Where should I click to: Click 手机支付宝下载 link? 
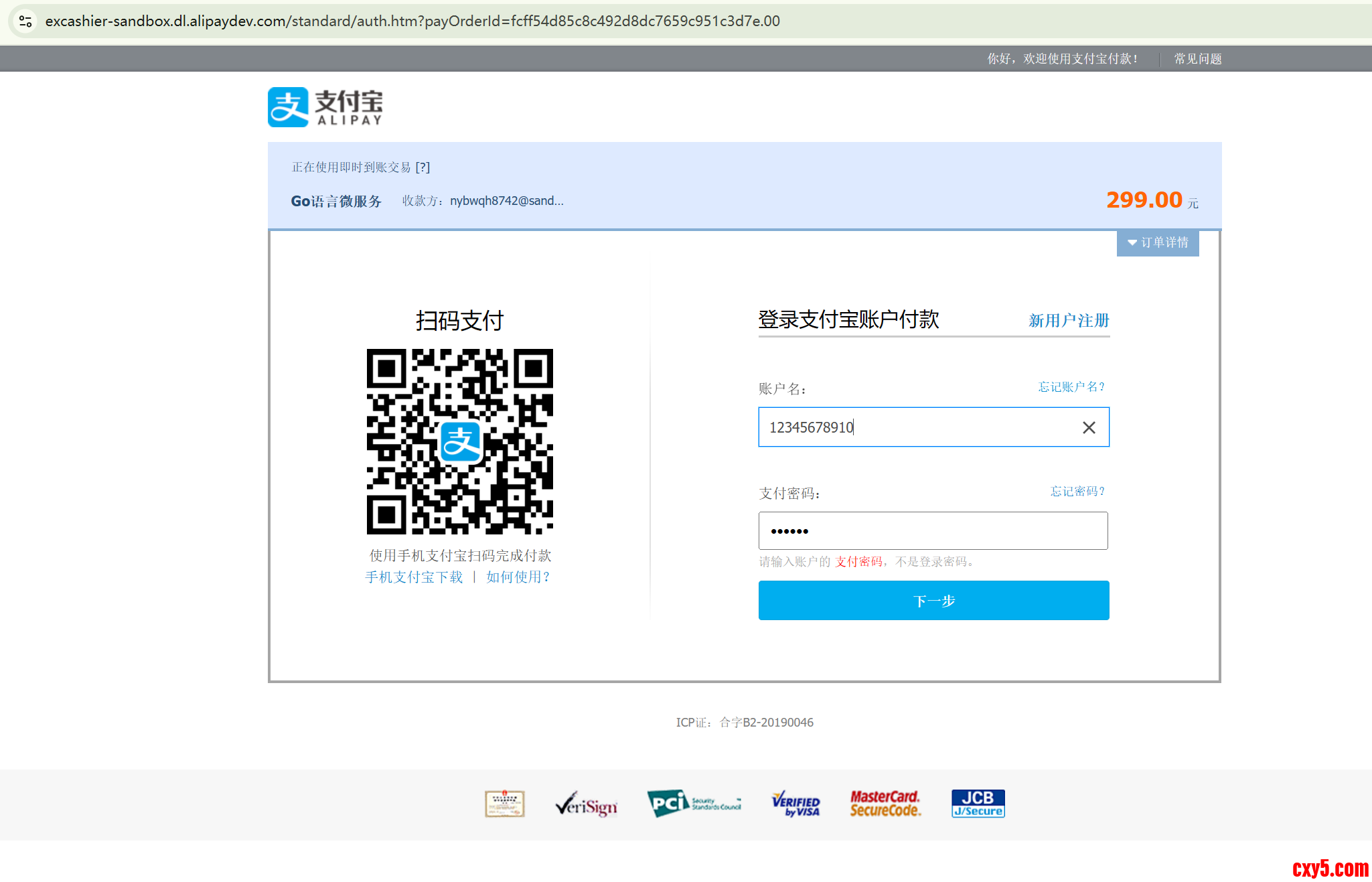click(x=414, y=577)
